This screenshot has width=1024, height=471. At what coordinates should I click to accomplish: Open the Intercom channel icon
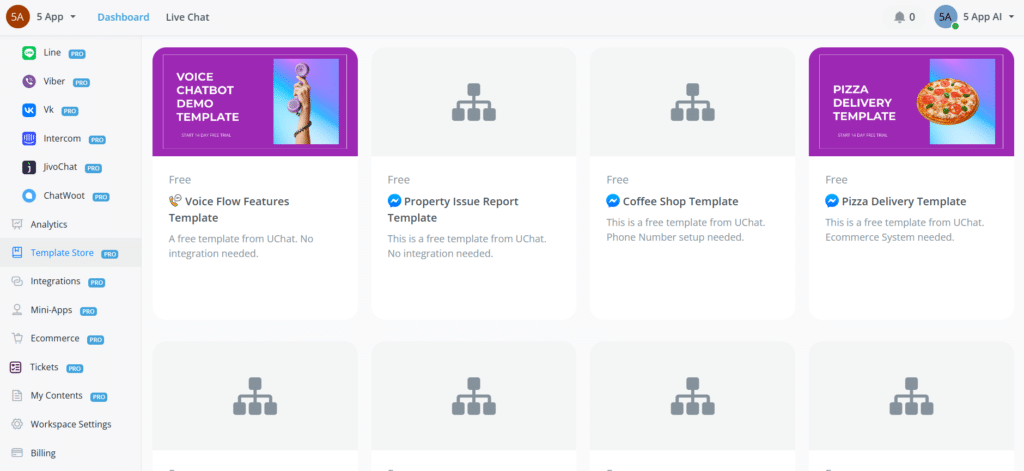tap(29, 138)
